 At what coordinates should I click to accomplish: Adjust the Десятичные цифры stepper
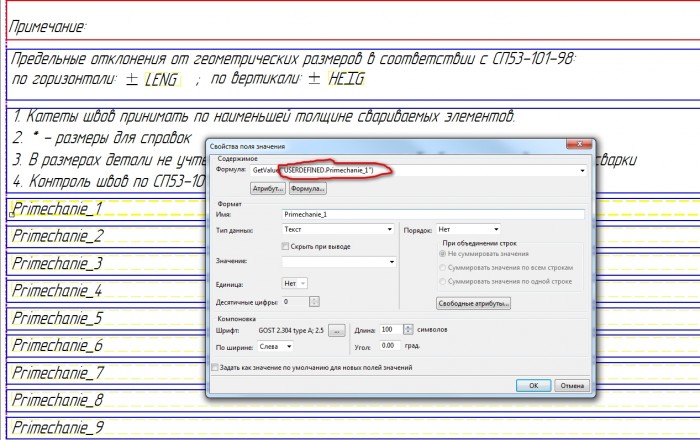click(314, 302)
